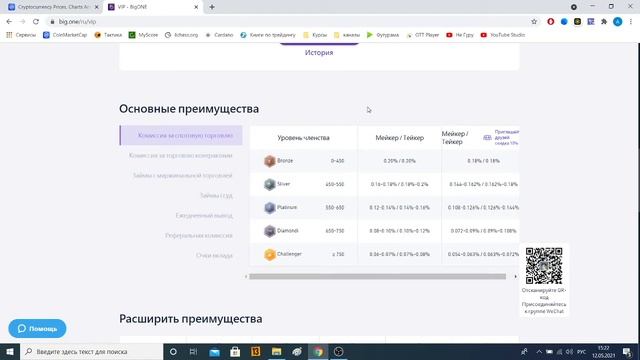The width and height of the screenshot is (640, 360).
Task: Click the Diamond level badge icon
Action: coord(269,231)
